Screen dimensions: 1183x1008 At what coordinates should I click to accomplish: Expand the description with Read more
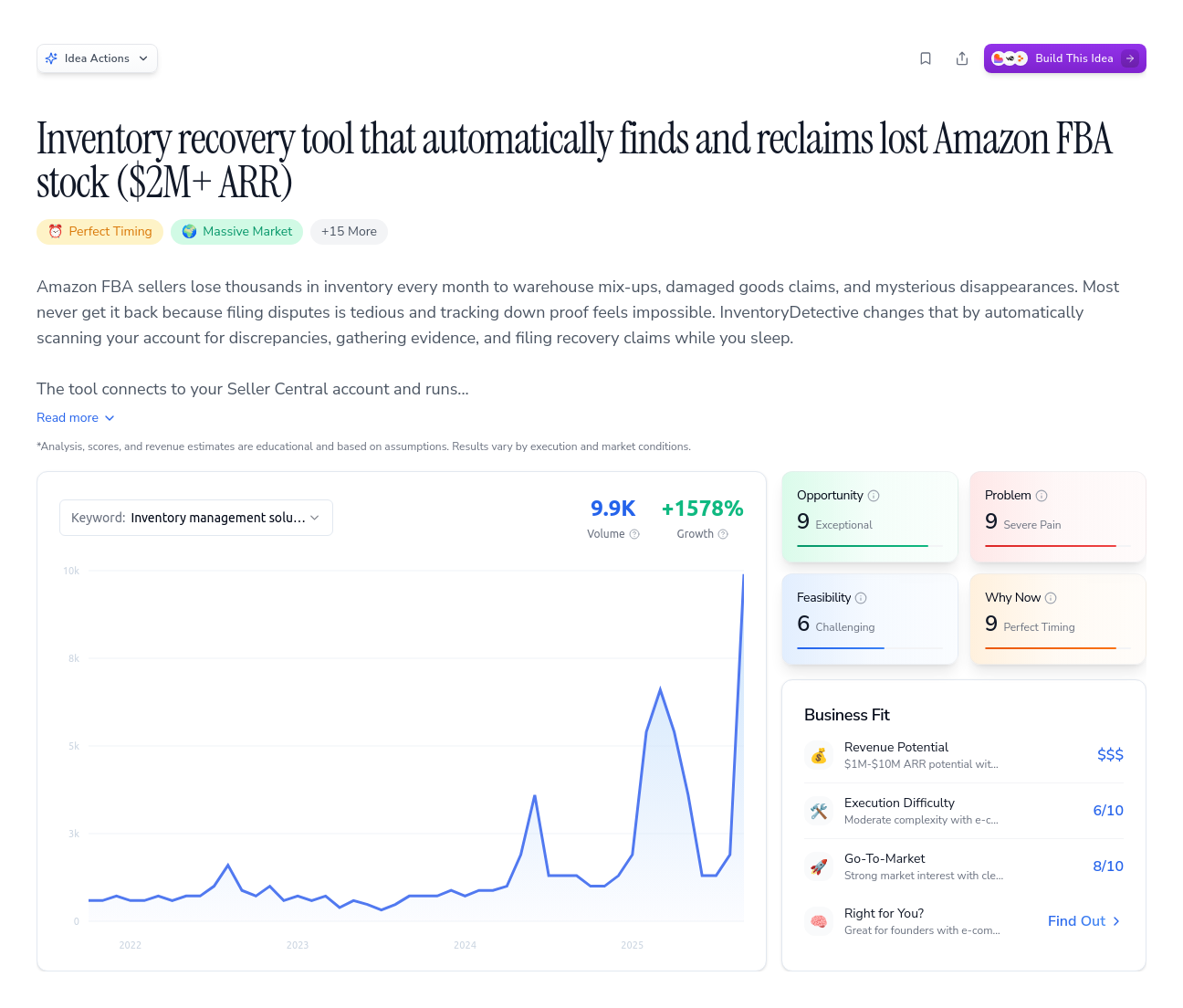click(75, 417)
